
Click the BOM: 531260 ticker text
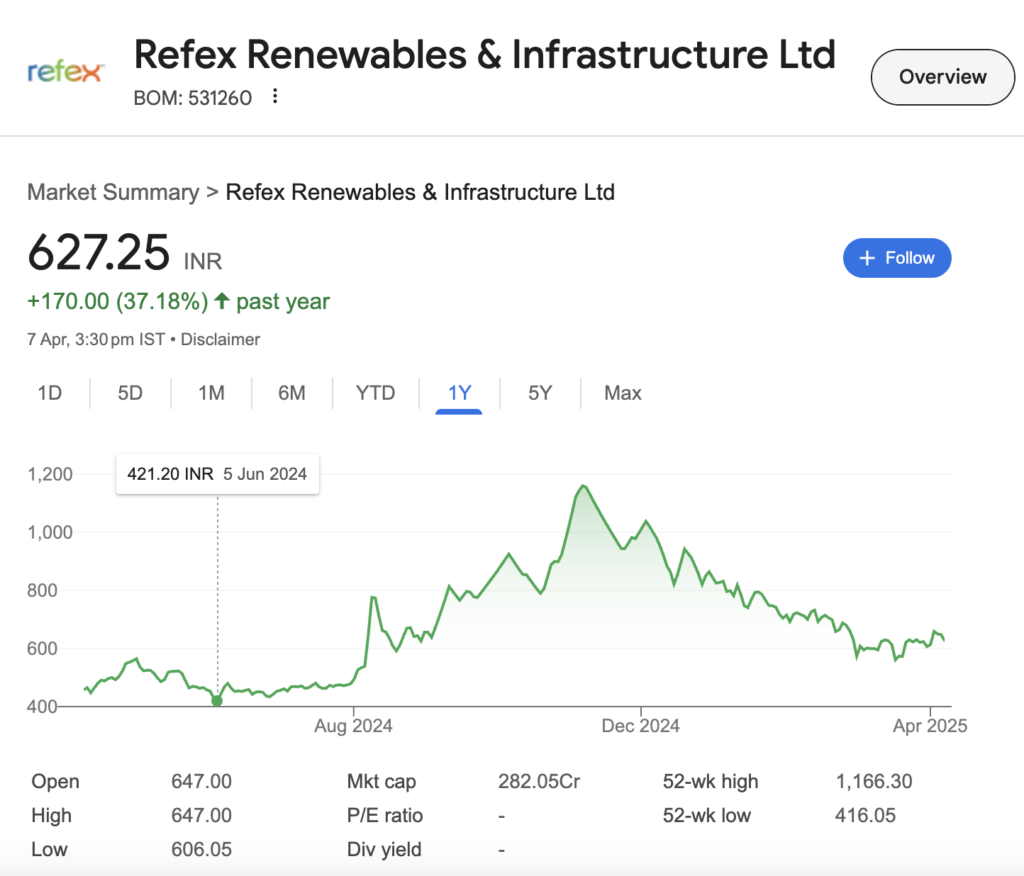(x=193, y=98)
